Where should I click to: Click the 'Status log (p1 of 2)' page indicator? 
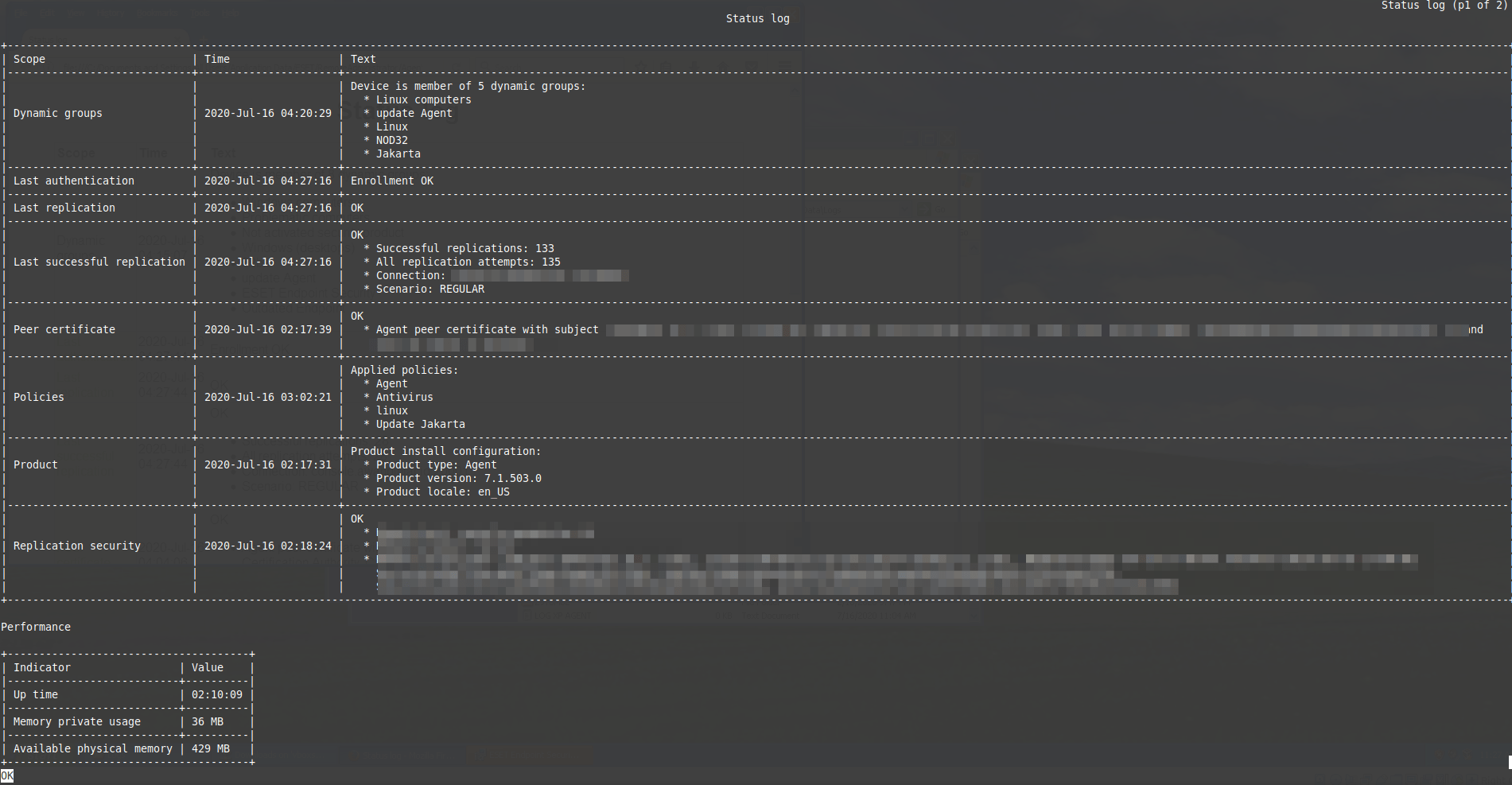[x=1443, y=6]
